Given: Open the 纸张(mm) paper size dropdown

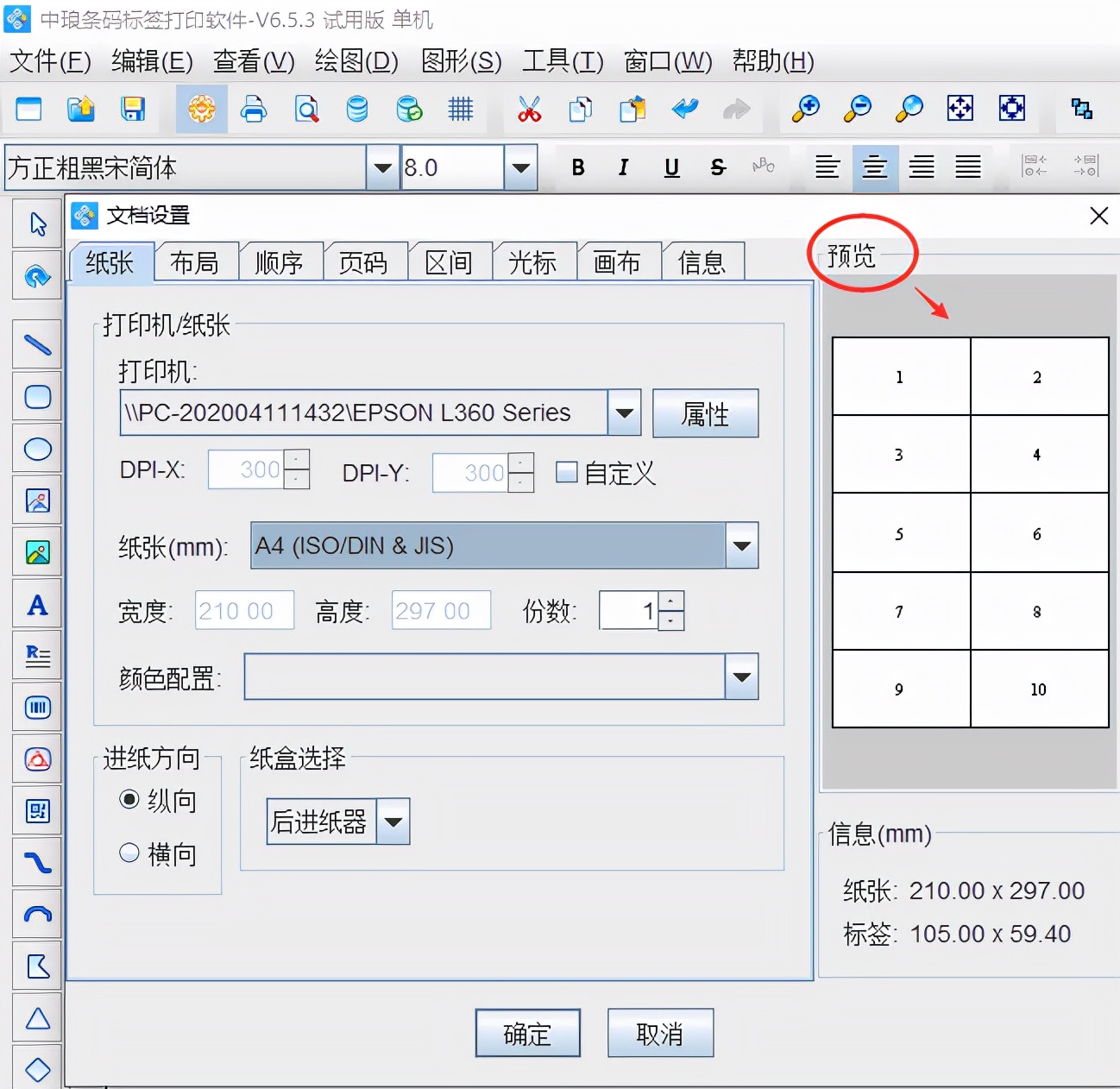Looking at the screenshot, I should tap(740, 545).
